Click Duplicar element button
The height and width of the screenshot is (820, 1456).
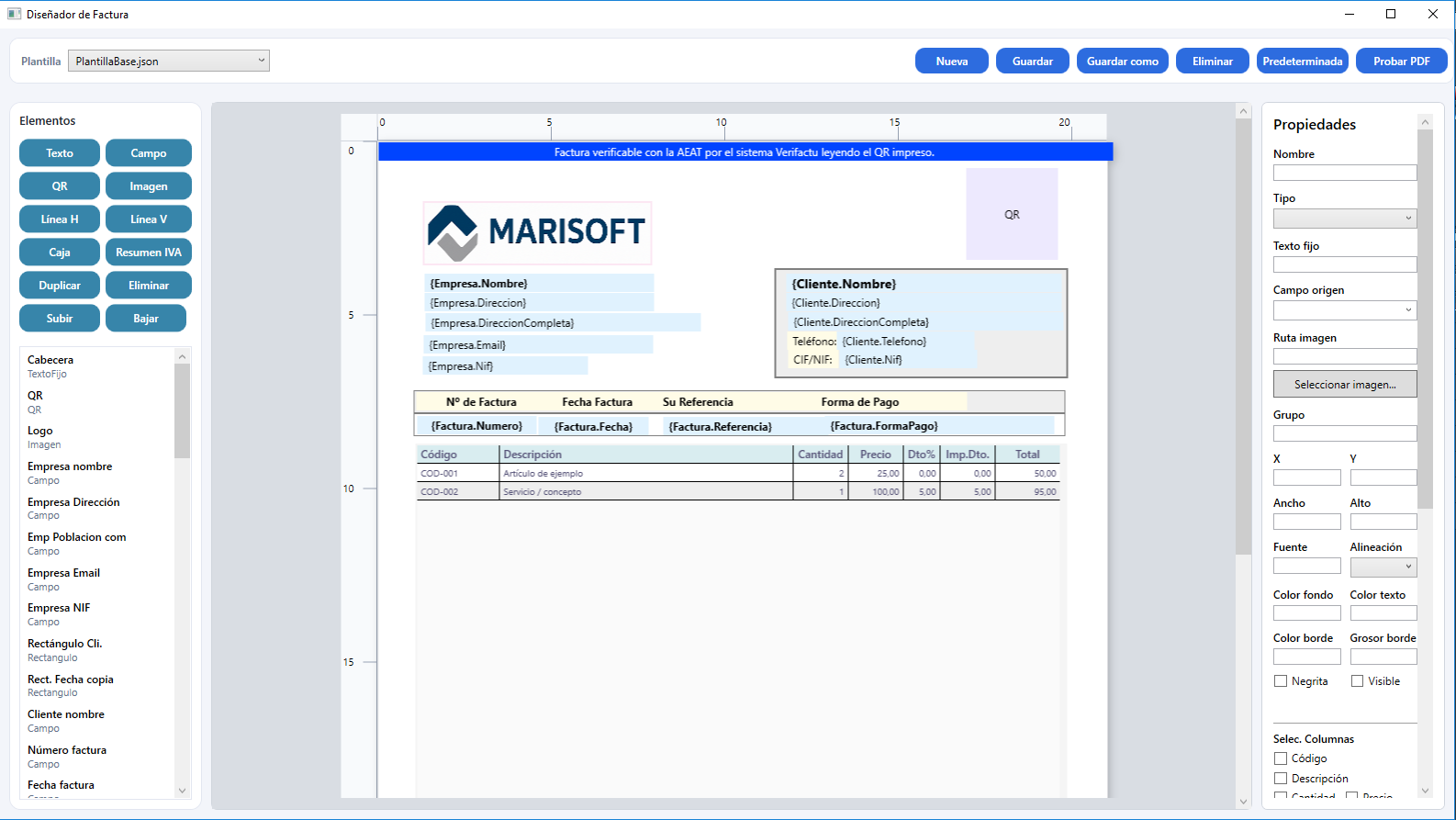point(60,286)
